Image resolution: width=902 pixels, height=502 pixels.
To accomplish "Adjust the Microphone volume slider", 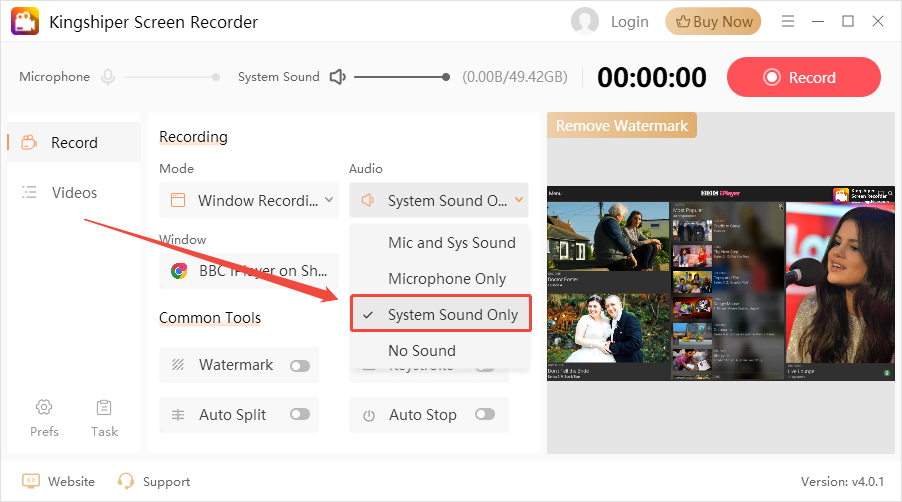I will coord(172,77).
